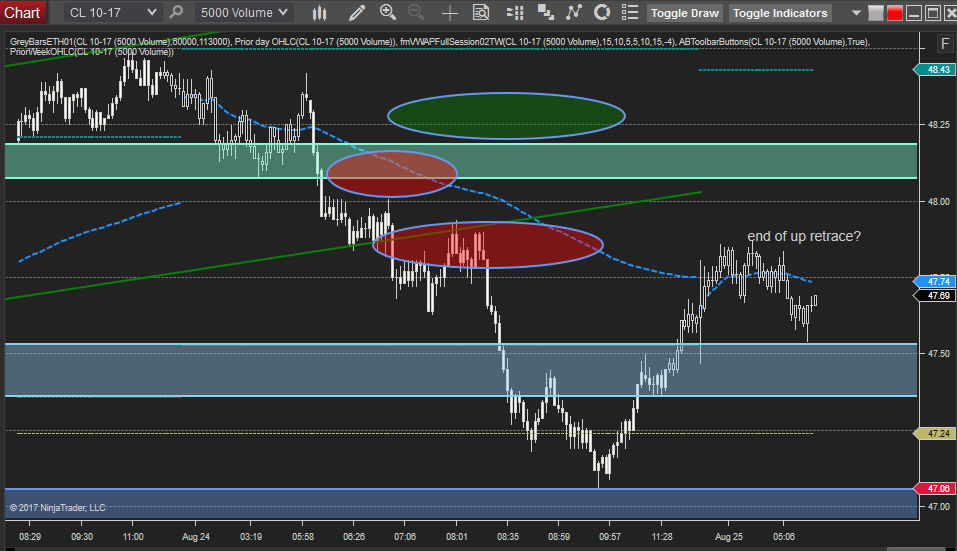The image size is (957, 551).
Task: Click the Aug 24 date label
Action: click(196, 537)
